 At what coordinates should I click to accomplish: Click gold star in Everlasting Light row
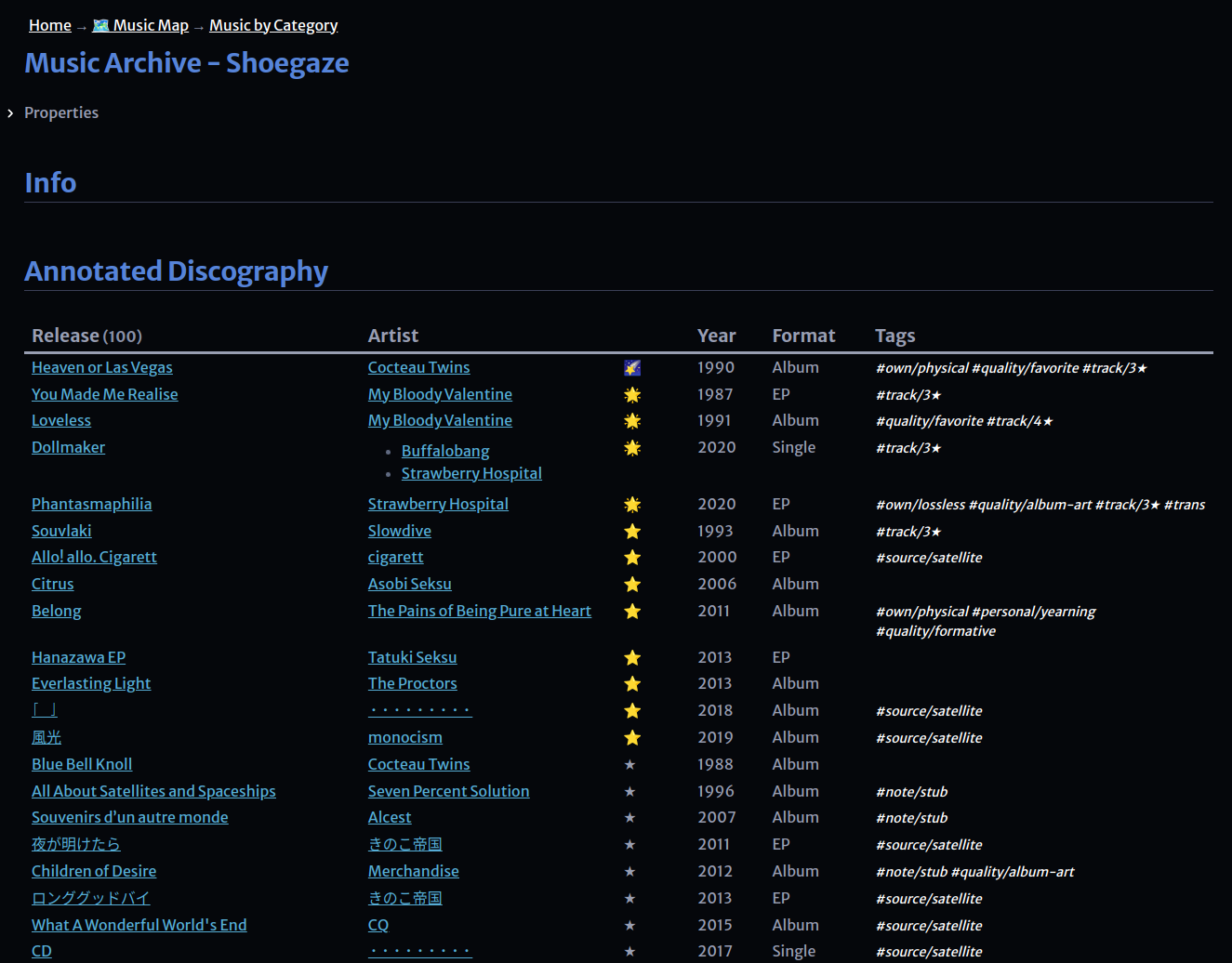(x=632, y=684)
